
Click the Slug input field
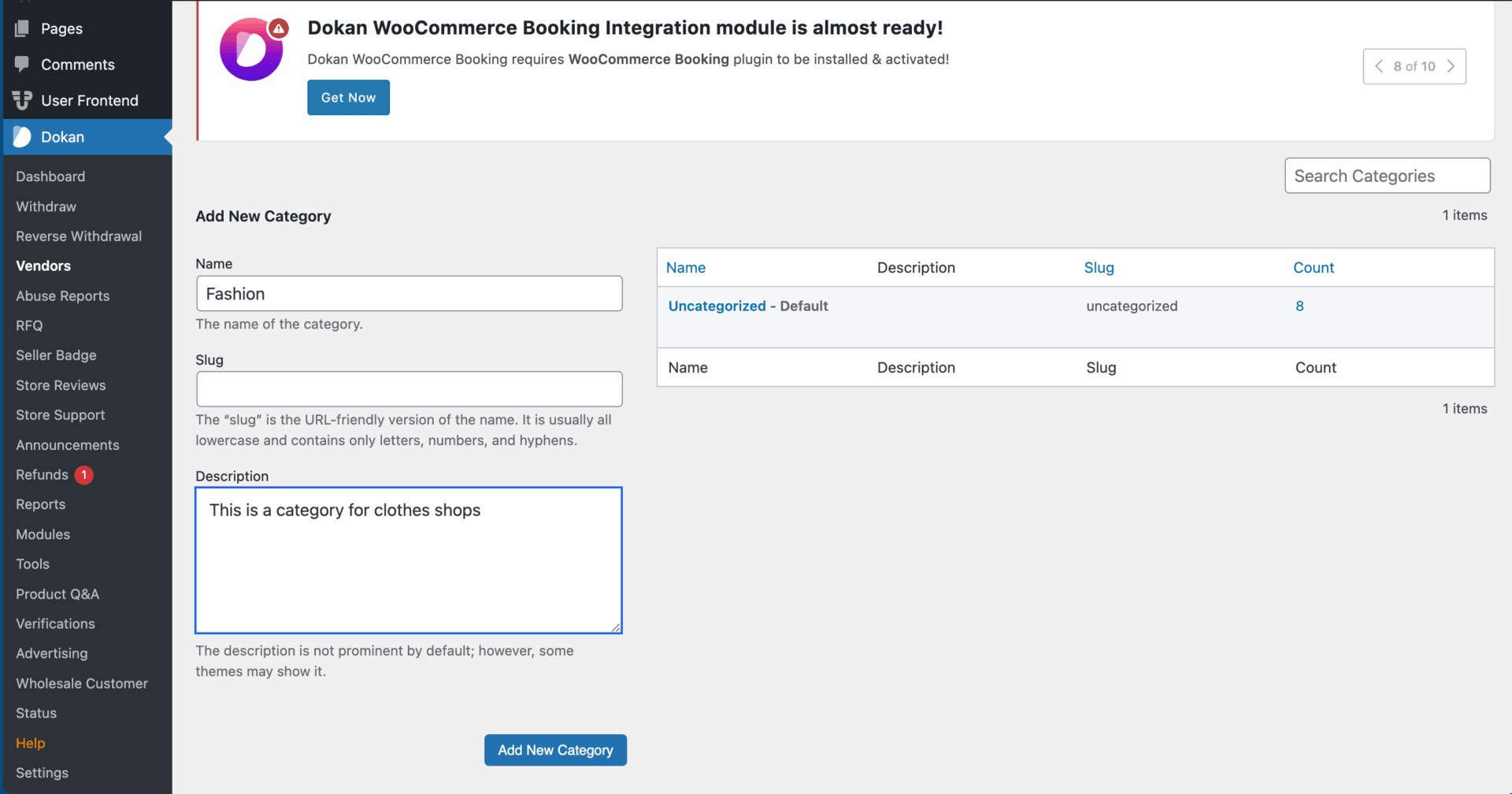(x=409, y=389)
